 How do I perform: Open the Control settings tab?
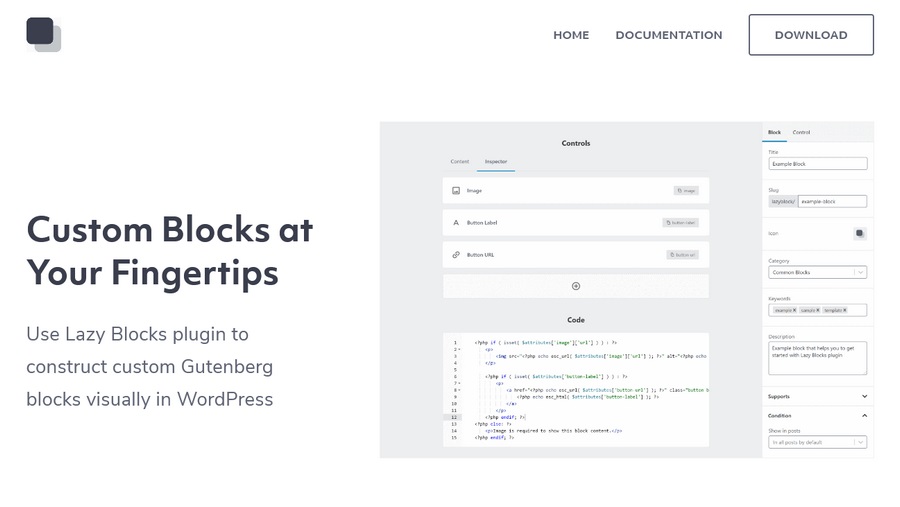coord(801,132)
